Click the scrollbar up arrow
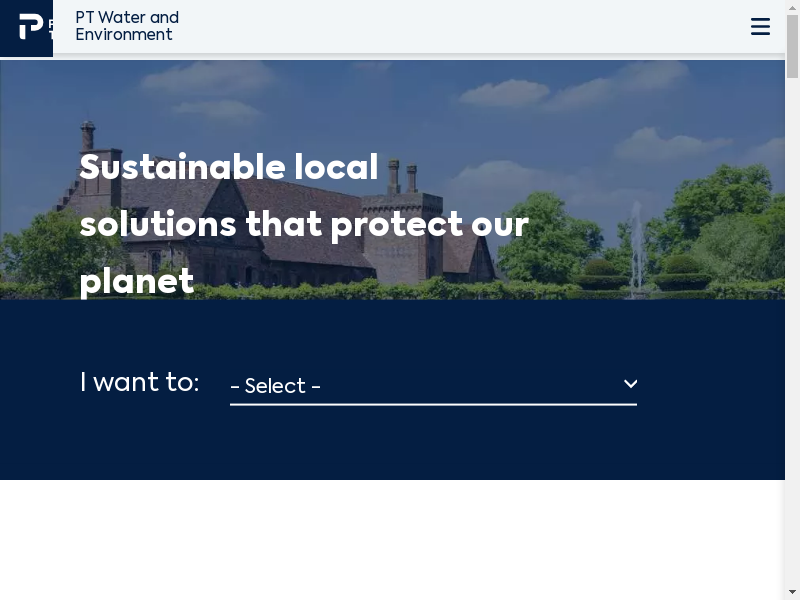The width and height of the screenshot is (800, 600). tap(792, 8)
